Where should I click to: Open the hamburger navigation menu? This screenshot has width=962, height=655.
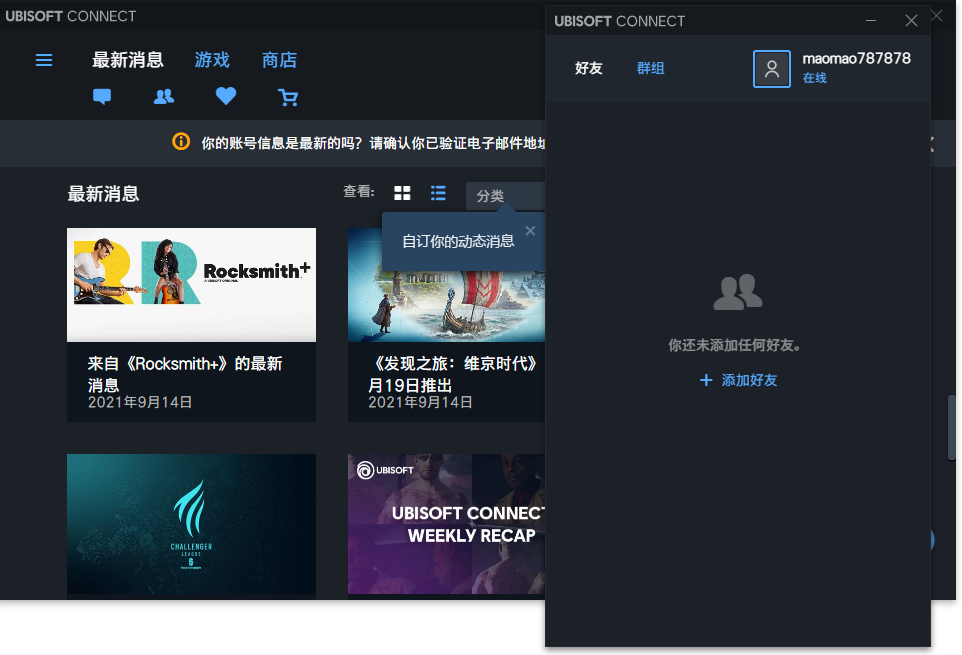click(x=43, y=60)
